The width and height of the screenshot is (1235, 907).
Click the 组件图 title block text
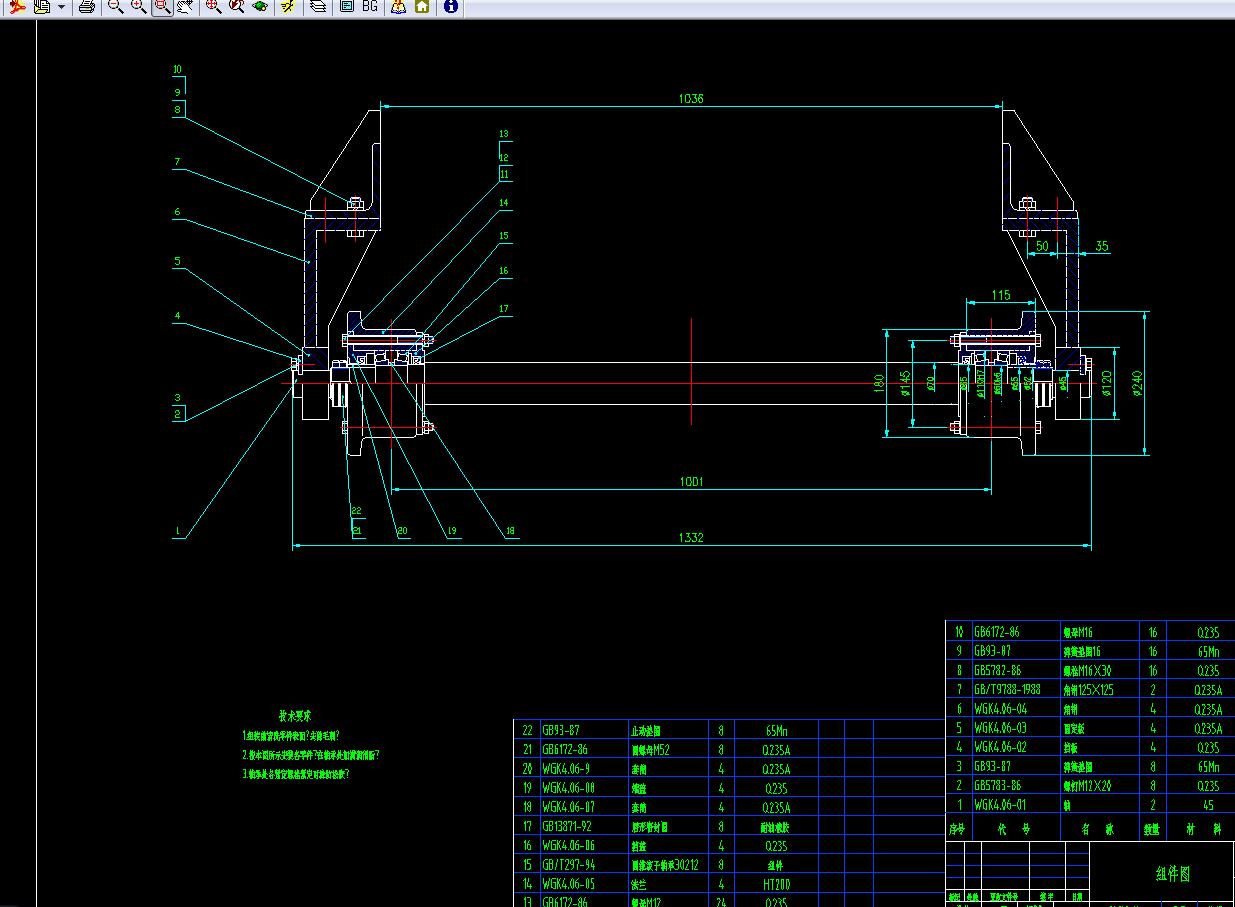pos(1173,874)
